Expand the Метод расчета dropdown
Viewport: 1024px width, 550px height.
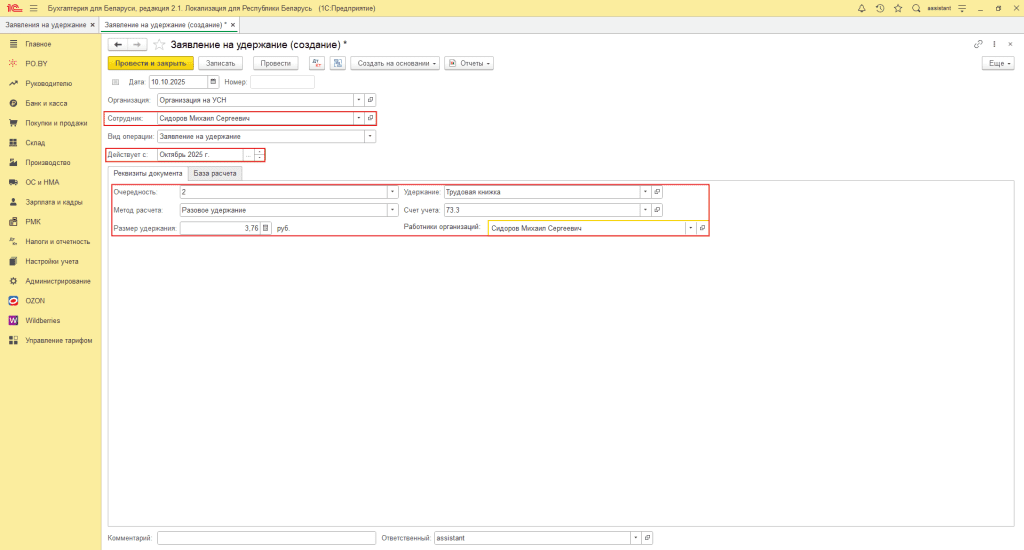pyautogui.click(x=392, y=210)
